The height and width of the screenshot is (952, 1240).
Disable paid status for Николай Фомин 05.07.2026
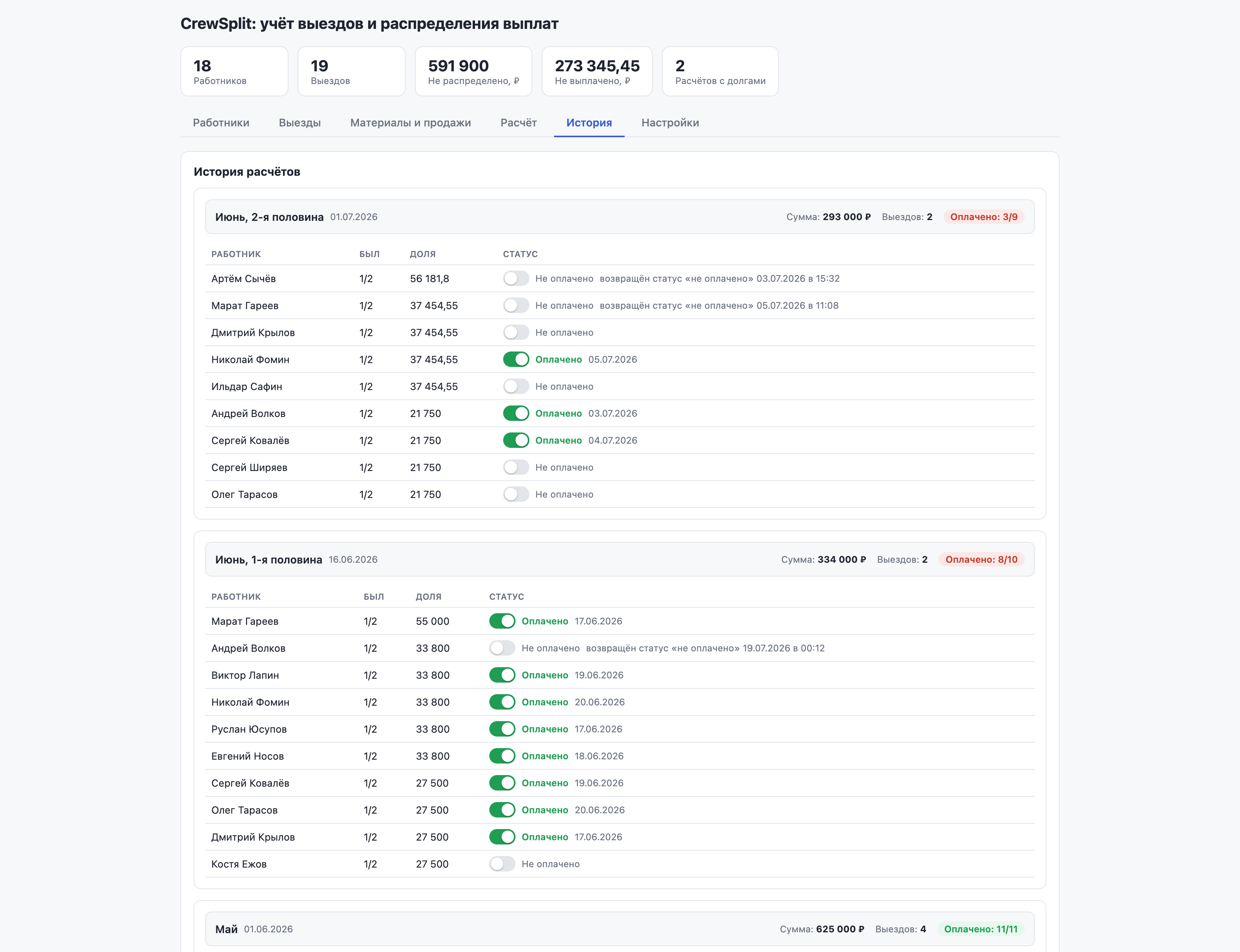(x=516, y=359)
